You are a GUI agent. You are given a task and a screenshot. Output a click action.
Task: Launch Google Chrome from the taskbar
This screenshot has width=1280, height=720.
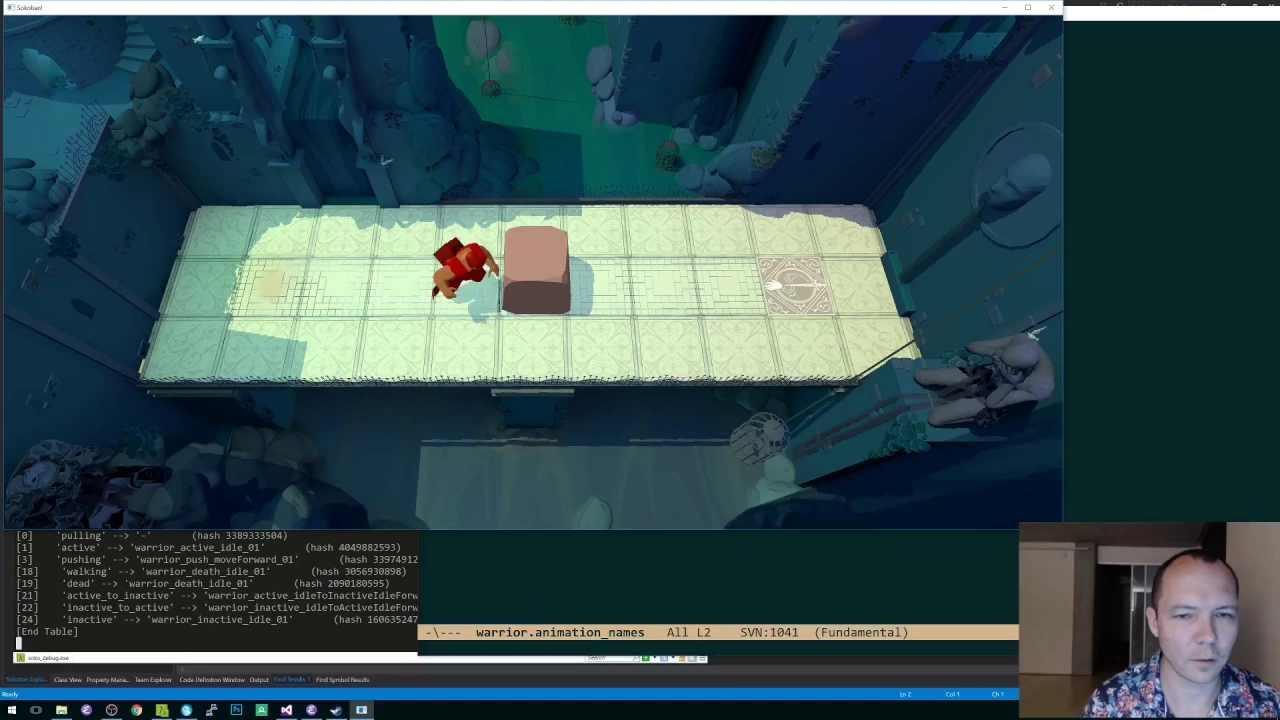136,710
